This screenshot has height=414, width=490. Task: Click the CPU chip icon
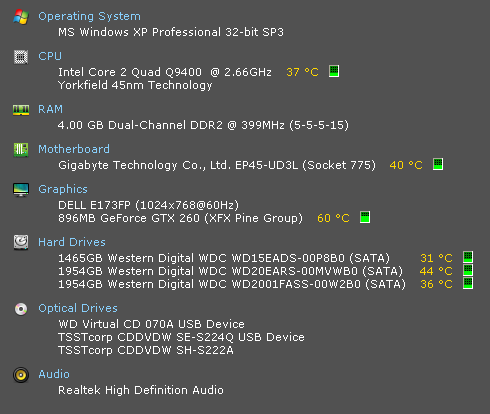pyautogui.click(x=21, y=57)
